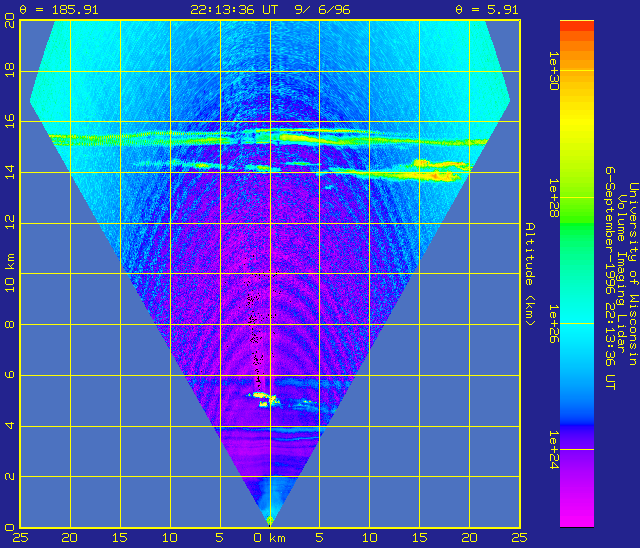Click the 1e+24 color scale label

point(553,450)
